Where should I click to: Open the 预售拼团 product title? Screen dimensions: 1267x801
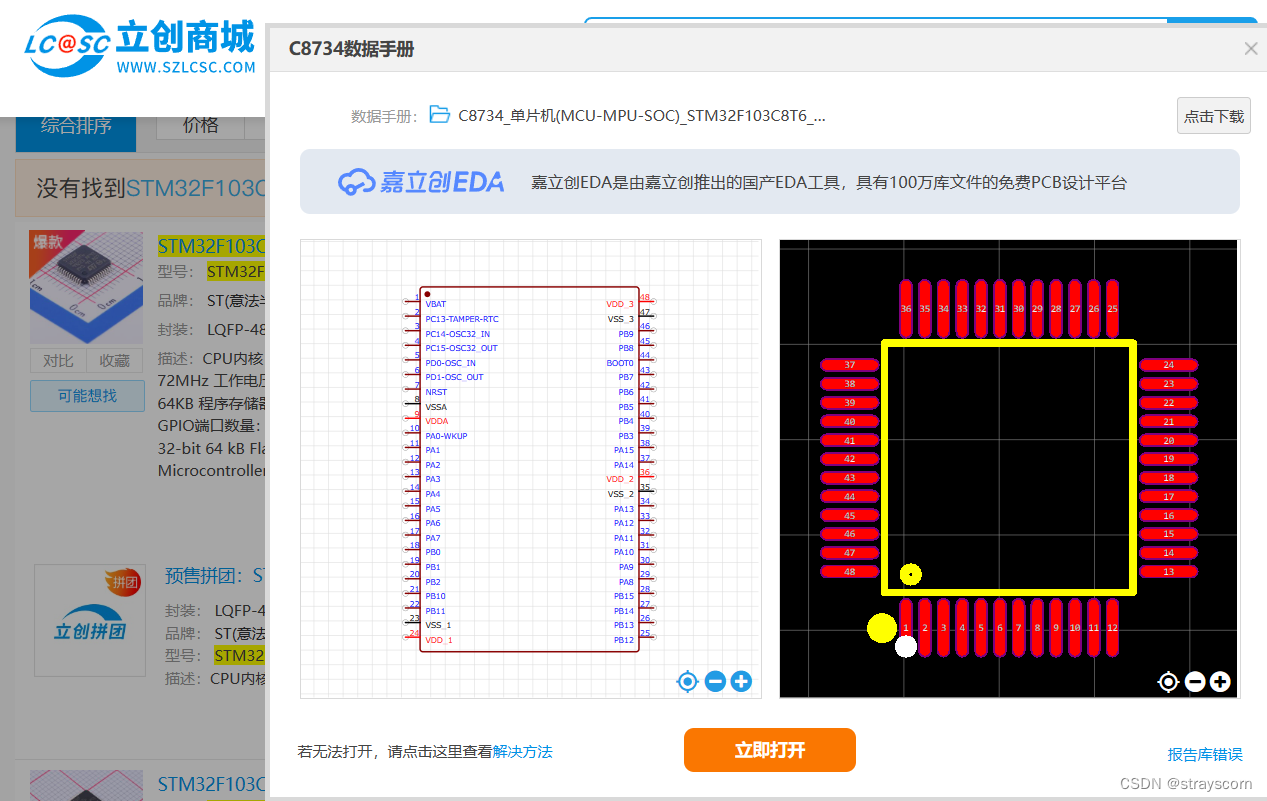pyautogui.click(x=216, y=576)
